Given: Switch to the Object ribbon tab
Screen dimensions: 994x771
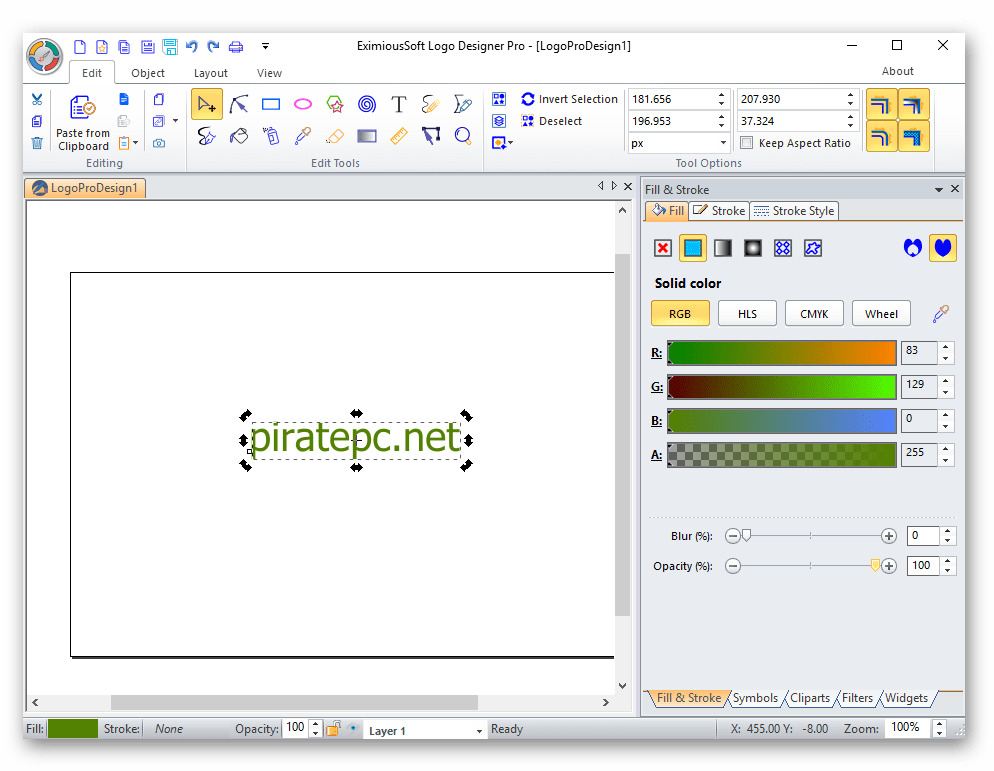Looking at the screenshot, I should (147, 73).
